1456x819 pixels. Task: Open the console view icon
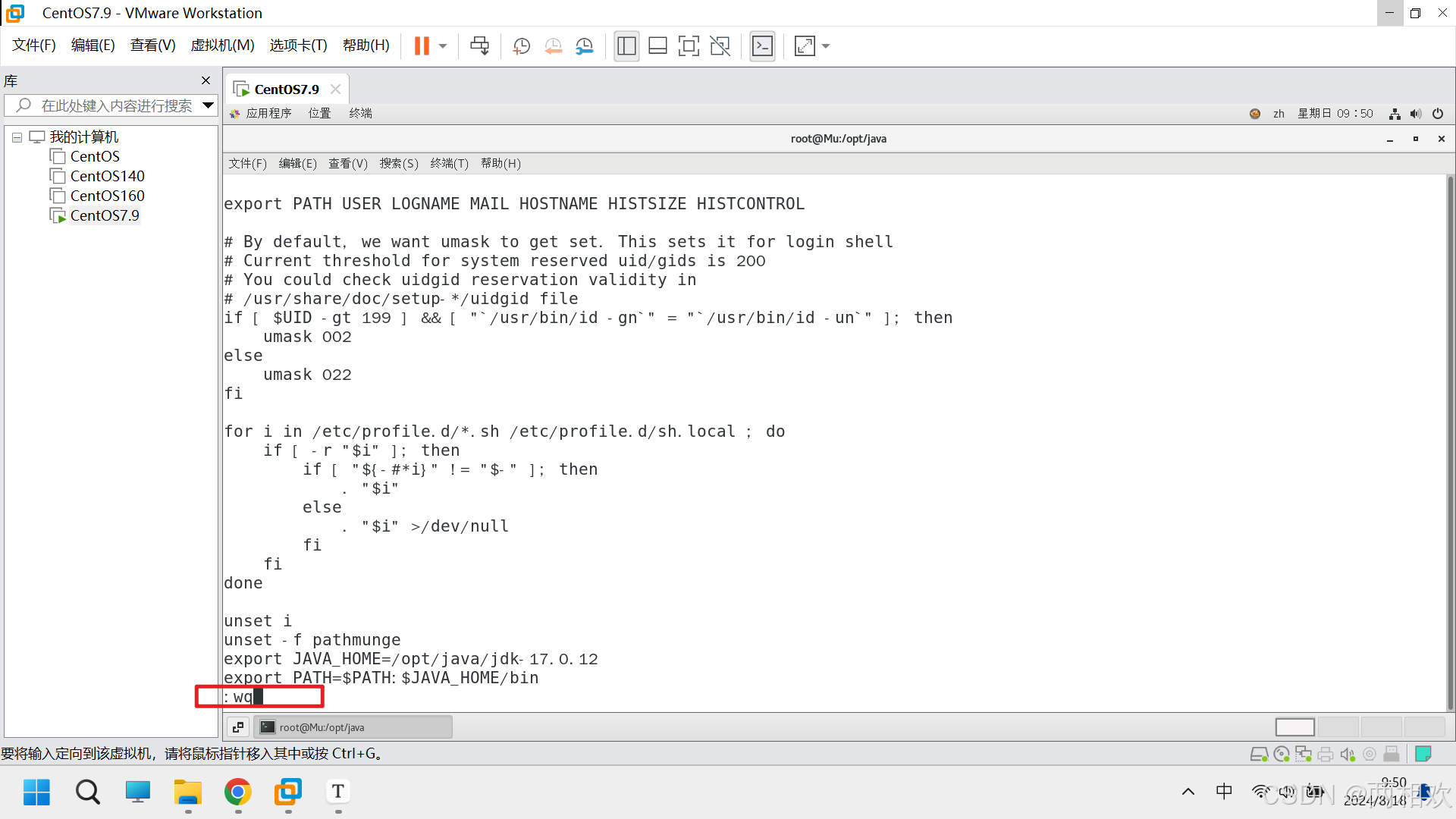coord(762,46)
